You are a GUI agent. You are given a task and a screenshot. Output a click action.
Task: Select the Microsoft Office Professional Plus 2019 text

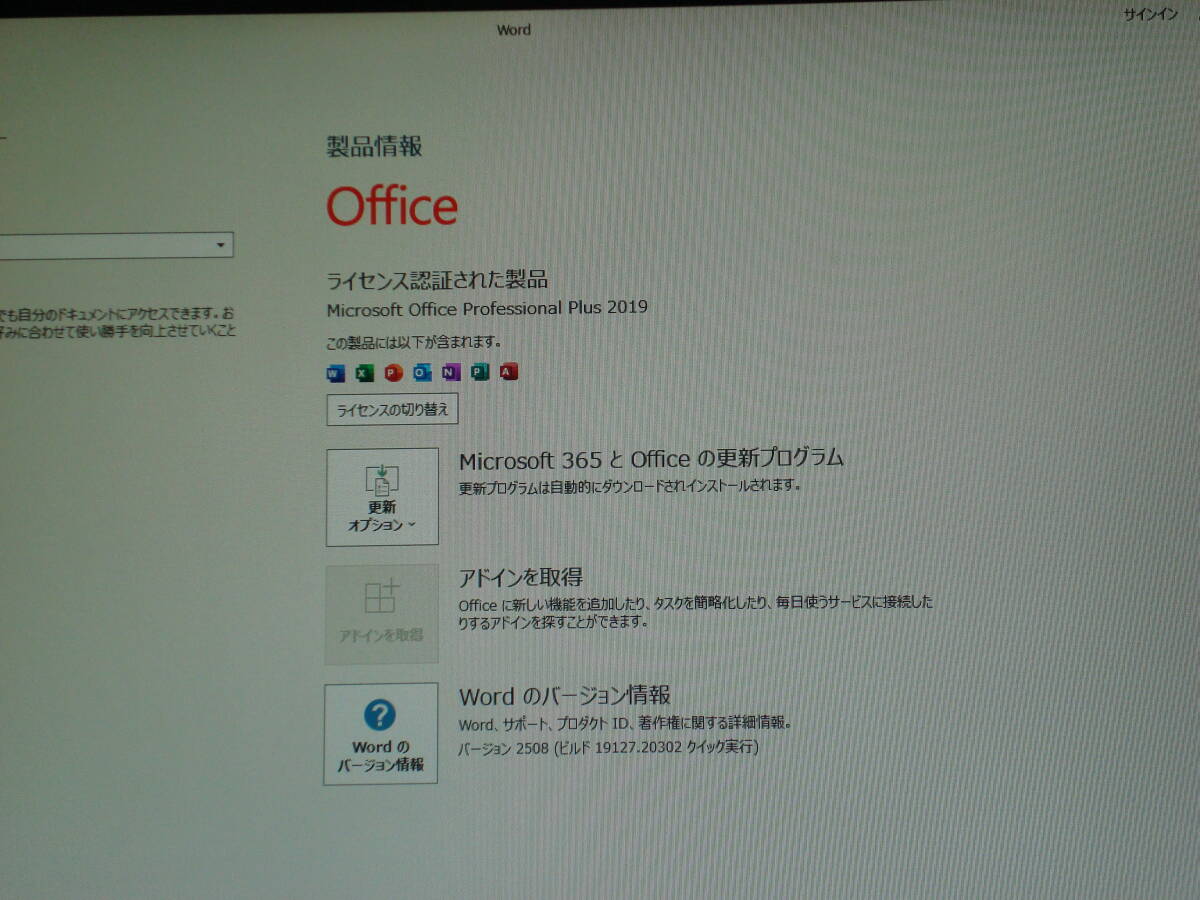(x=487, y=308)
